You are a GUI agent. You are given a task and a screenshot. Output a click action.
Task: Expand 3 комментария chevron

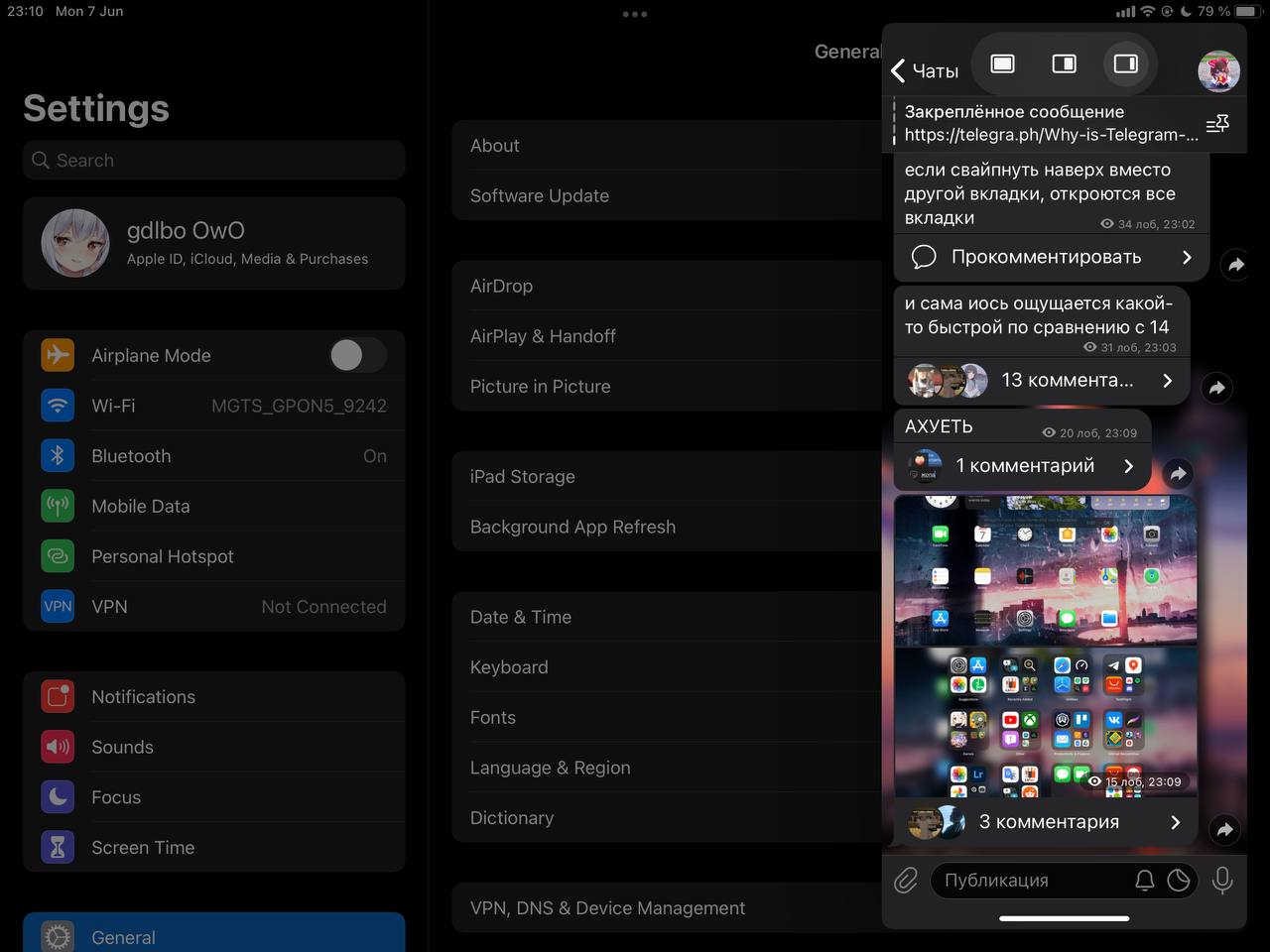(x=1176, y=822)
